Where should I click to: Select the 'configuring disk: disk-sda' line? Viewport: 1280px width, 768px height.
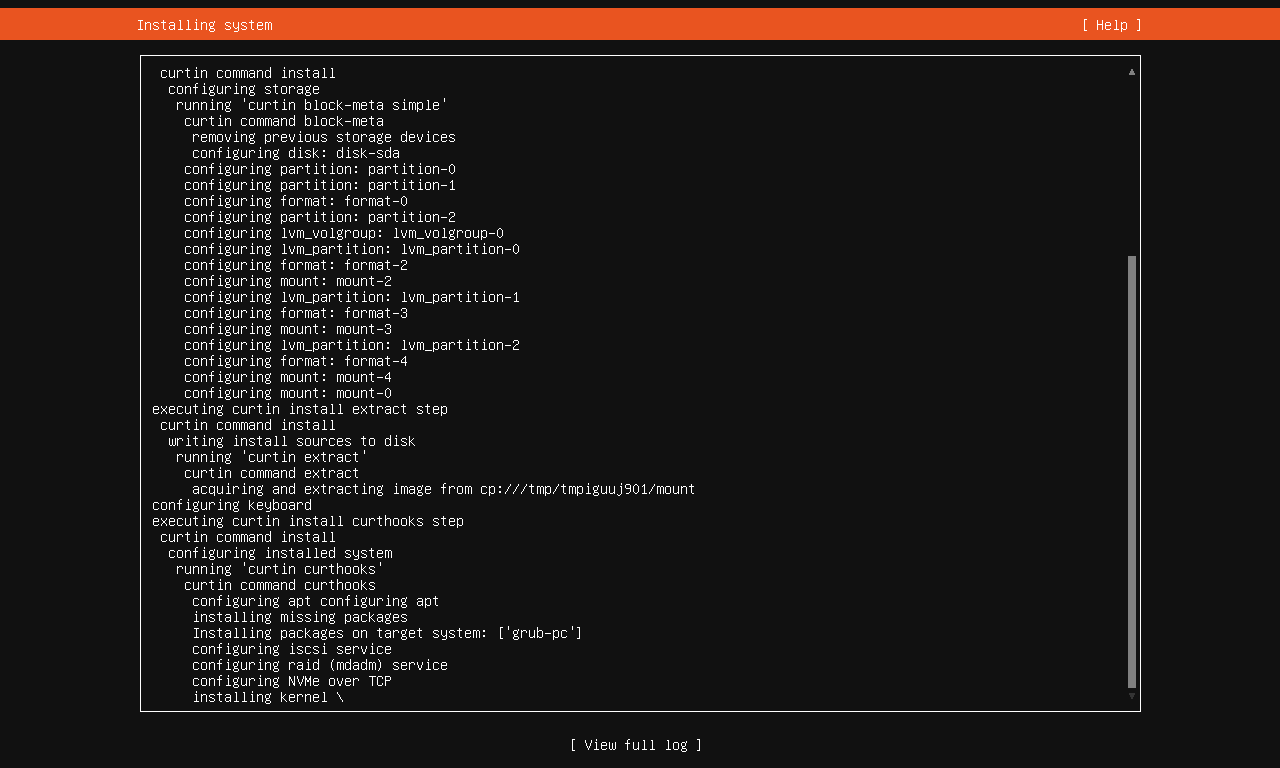pos(295,153)
